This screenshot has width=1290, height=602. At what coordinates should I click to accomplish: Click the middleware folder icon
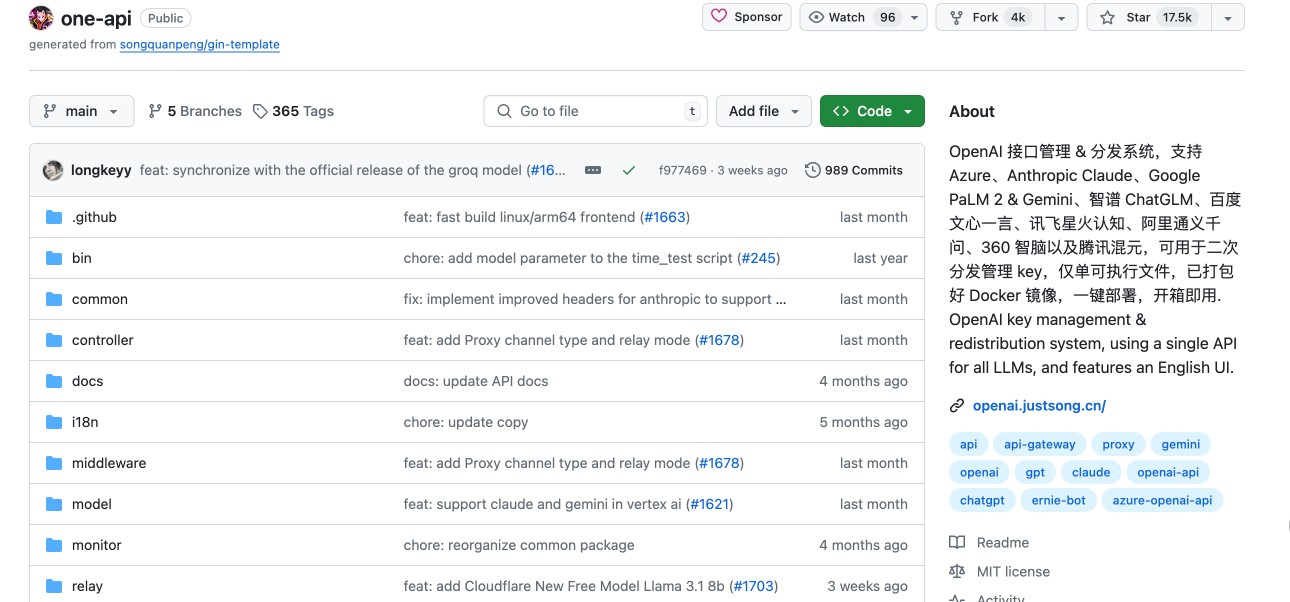point(54,463)
